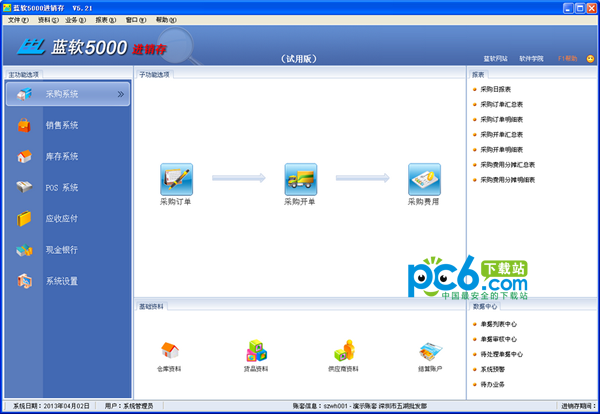The image size is (600, 414).
Task: Open the 采购费用 purchase cost icon
Action: (x=424, y=179)
